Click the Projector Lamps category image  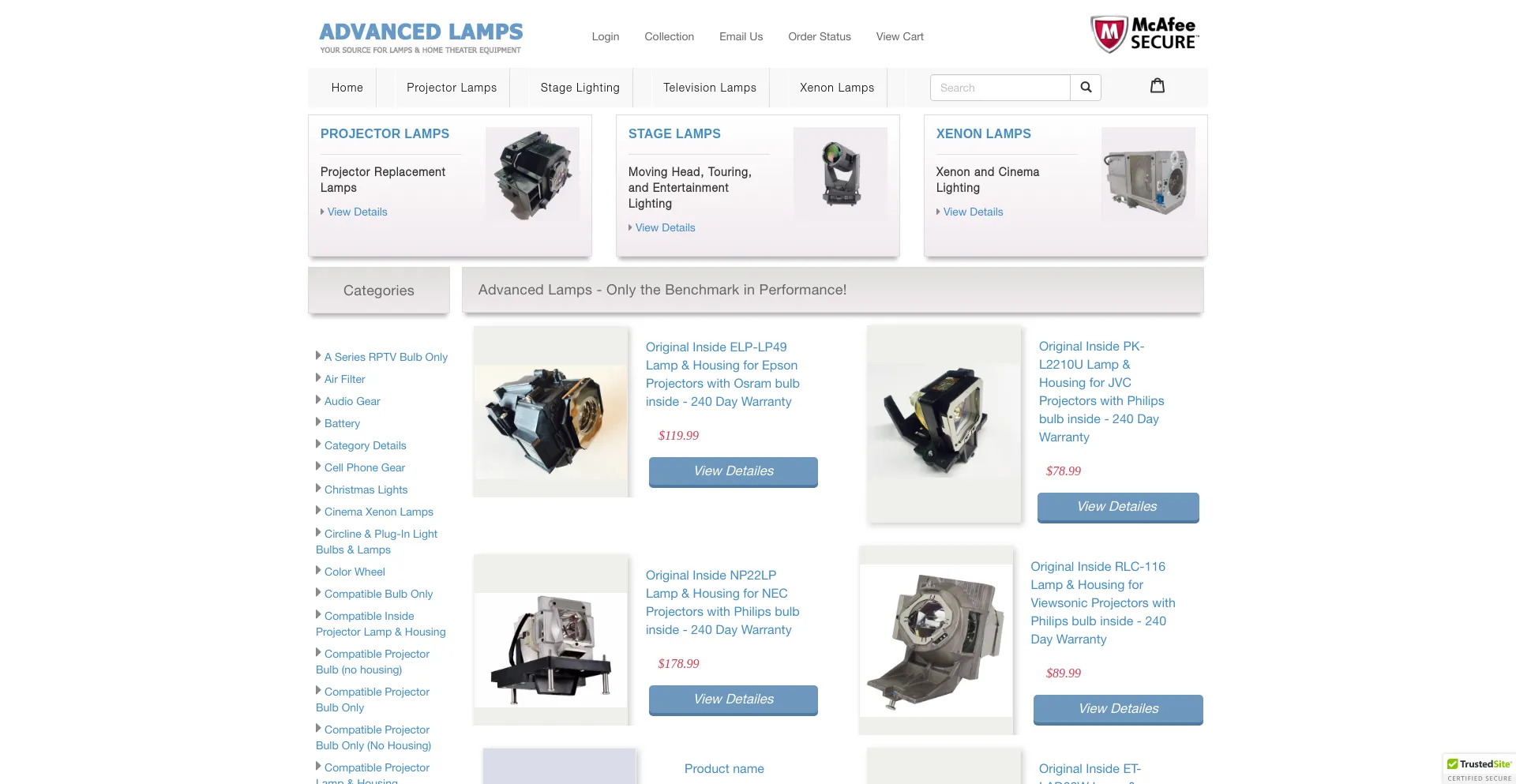532,174
